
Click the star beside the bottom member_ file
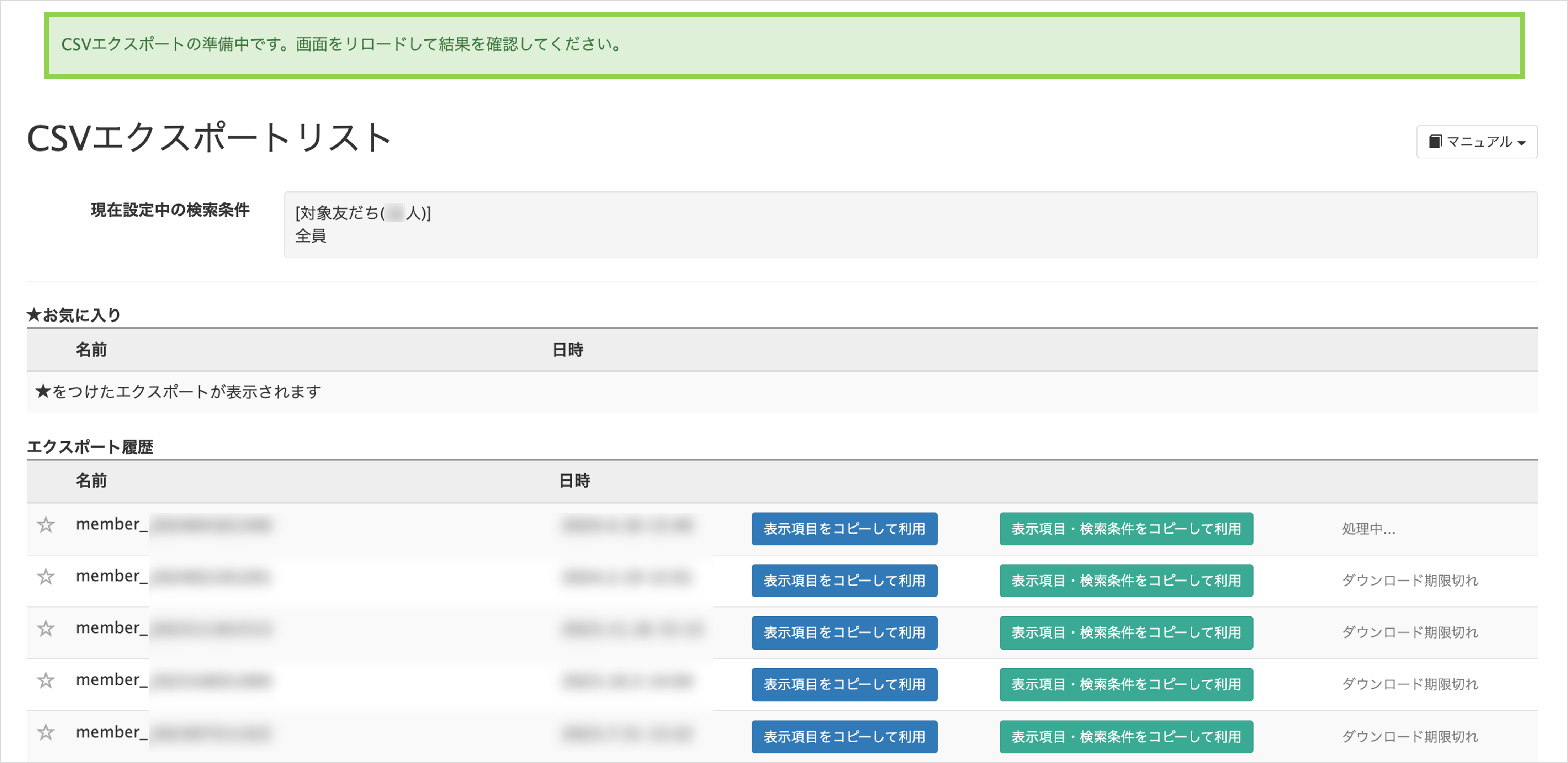[46, 732]
